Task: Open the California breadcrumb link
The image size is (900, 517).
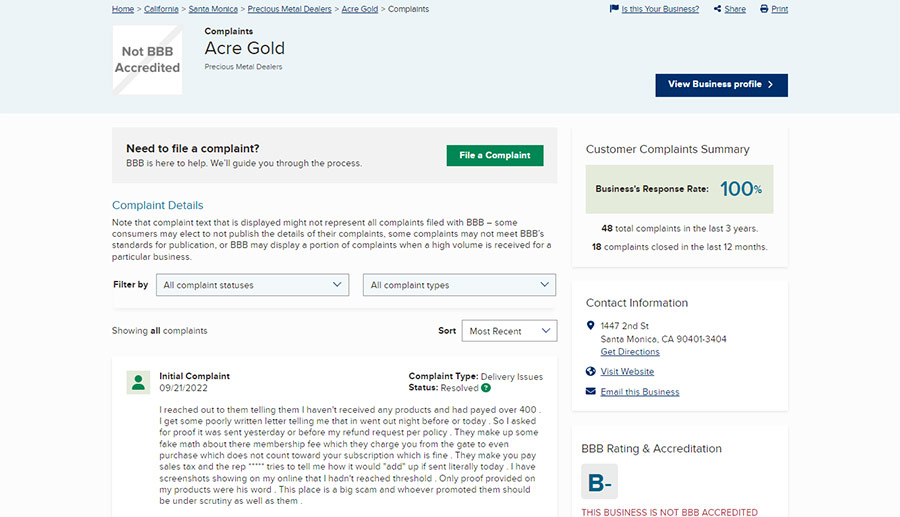Action: click(x=161, y=9)
